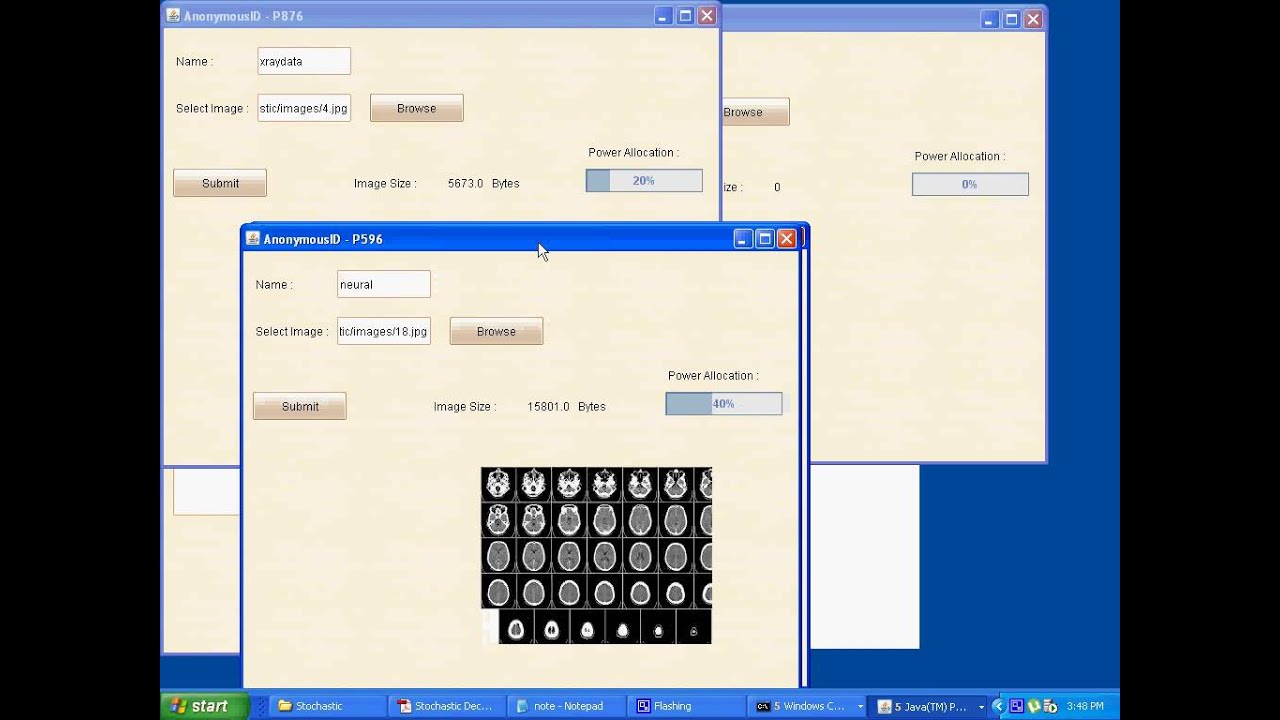Viewport: 1280px width, 720px height.
Task: Click the brain scan image preview
Action: click(x=597, y=555)
